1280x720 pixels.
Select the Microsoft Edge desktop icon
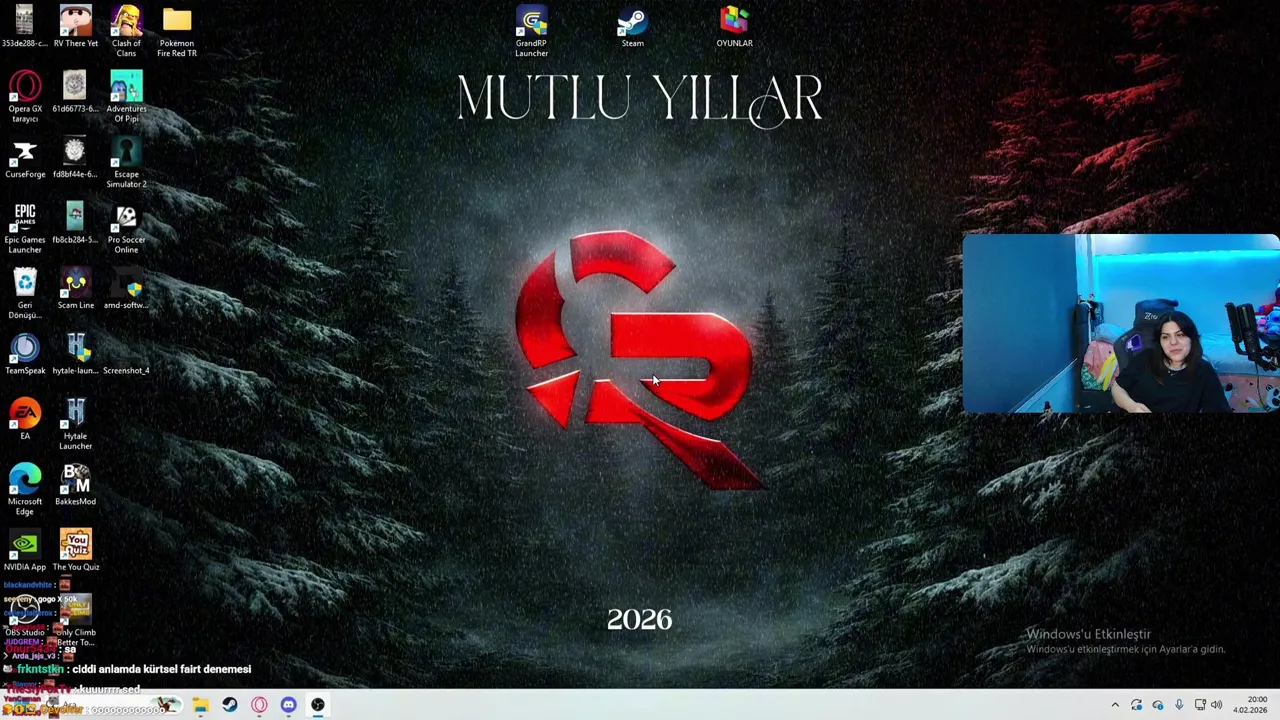point(25,490)
